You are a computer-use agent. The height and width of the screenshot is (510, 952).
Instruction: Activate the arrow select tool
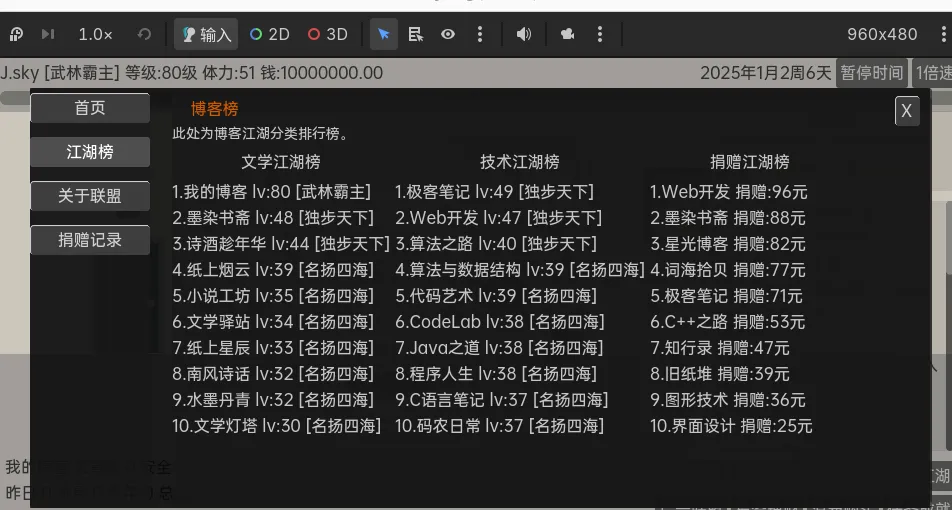tap(384, 34)
